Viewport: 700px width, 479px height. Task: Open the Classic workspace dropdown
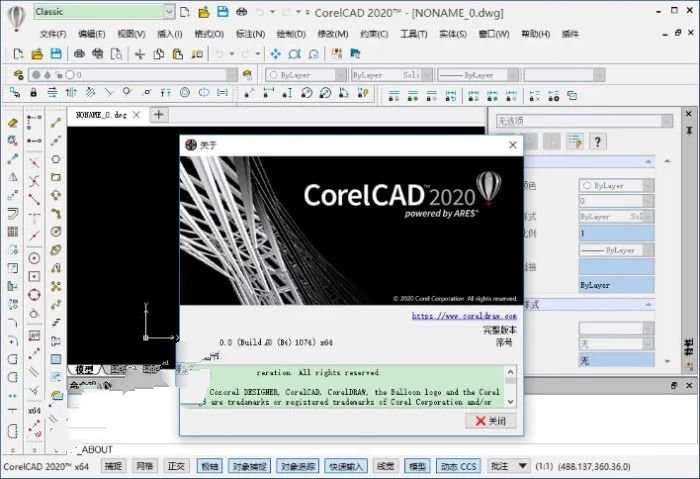(169, 12)
